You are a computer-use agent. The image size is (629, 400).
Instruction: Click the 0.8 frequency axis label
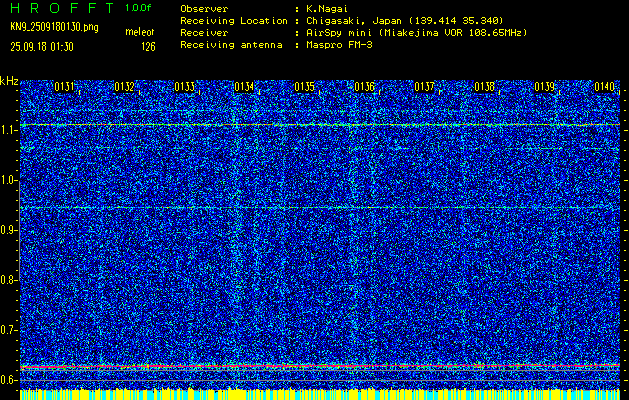click(8, 280)
